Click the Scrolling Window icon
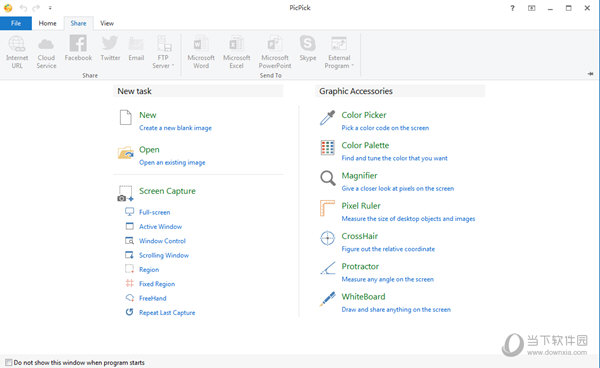The image size is (600, 368). 129,255
